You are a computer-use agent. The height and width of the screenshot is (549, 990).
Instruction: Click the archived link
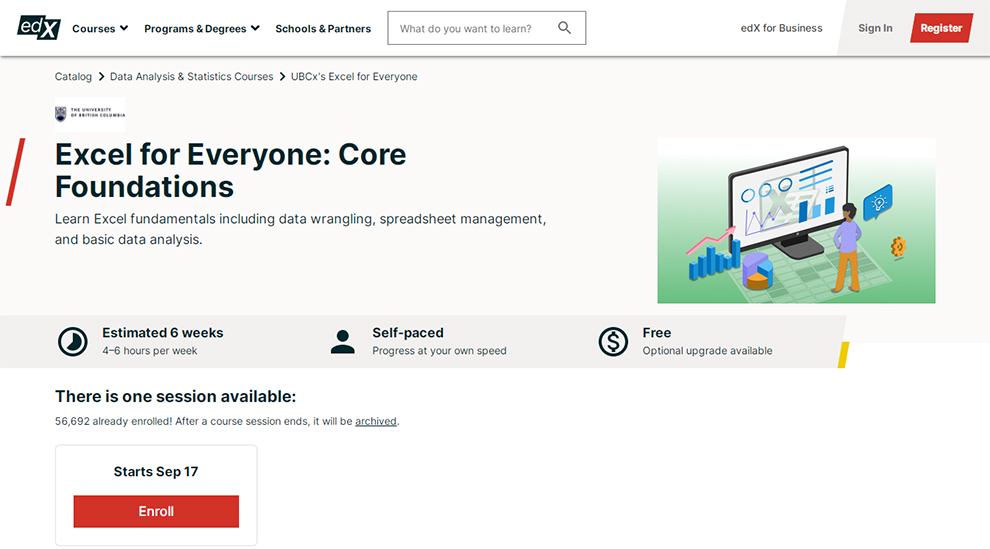(x=376, y=421)
